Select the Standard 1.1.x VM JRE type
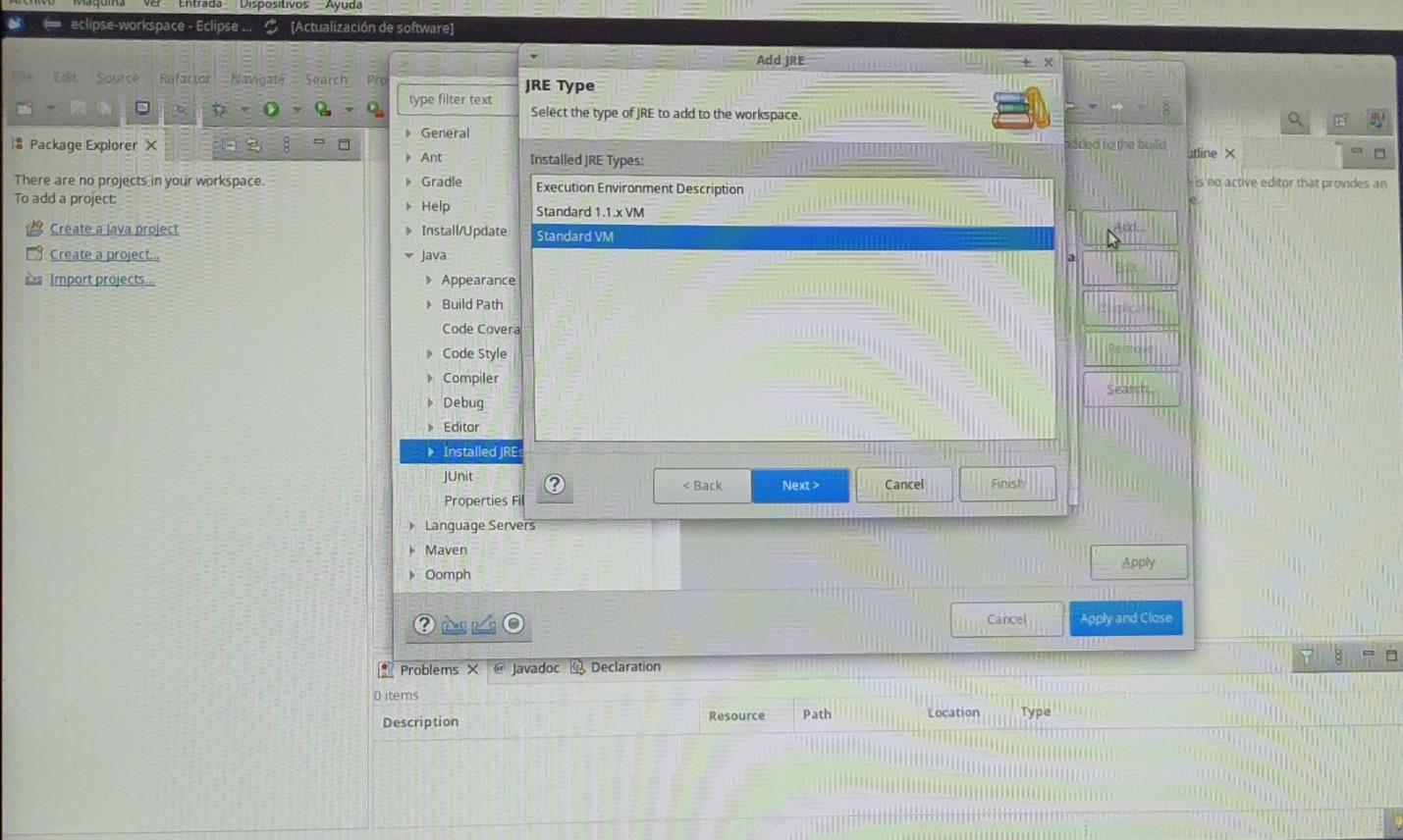Viewport: 1403px width, 840px height. [792, 212]
